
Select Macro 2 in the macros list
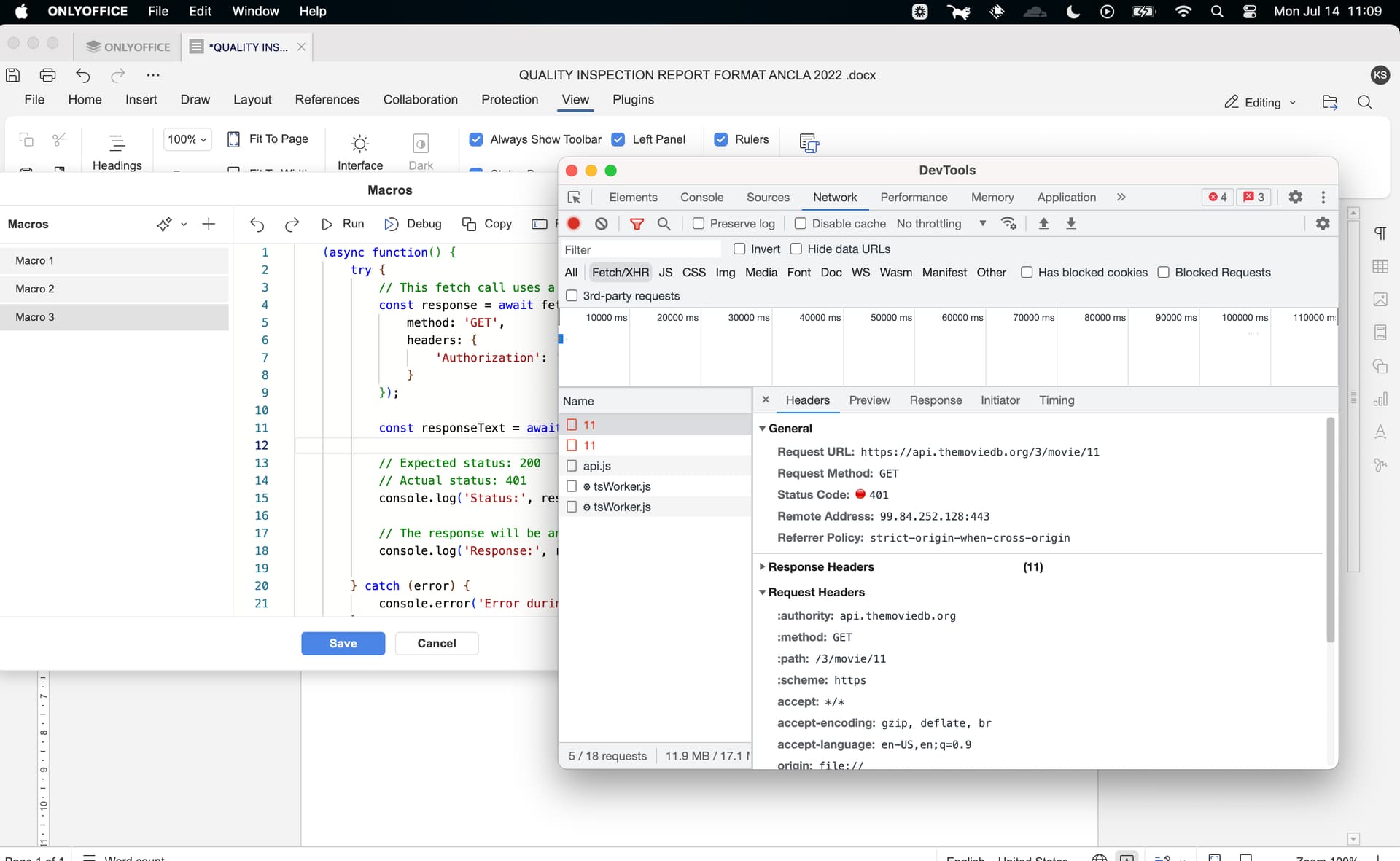[x=114, y=289]
